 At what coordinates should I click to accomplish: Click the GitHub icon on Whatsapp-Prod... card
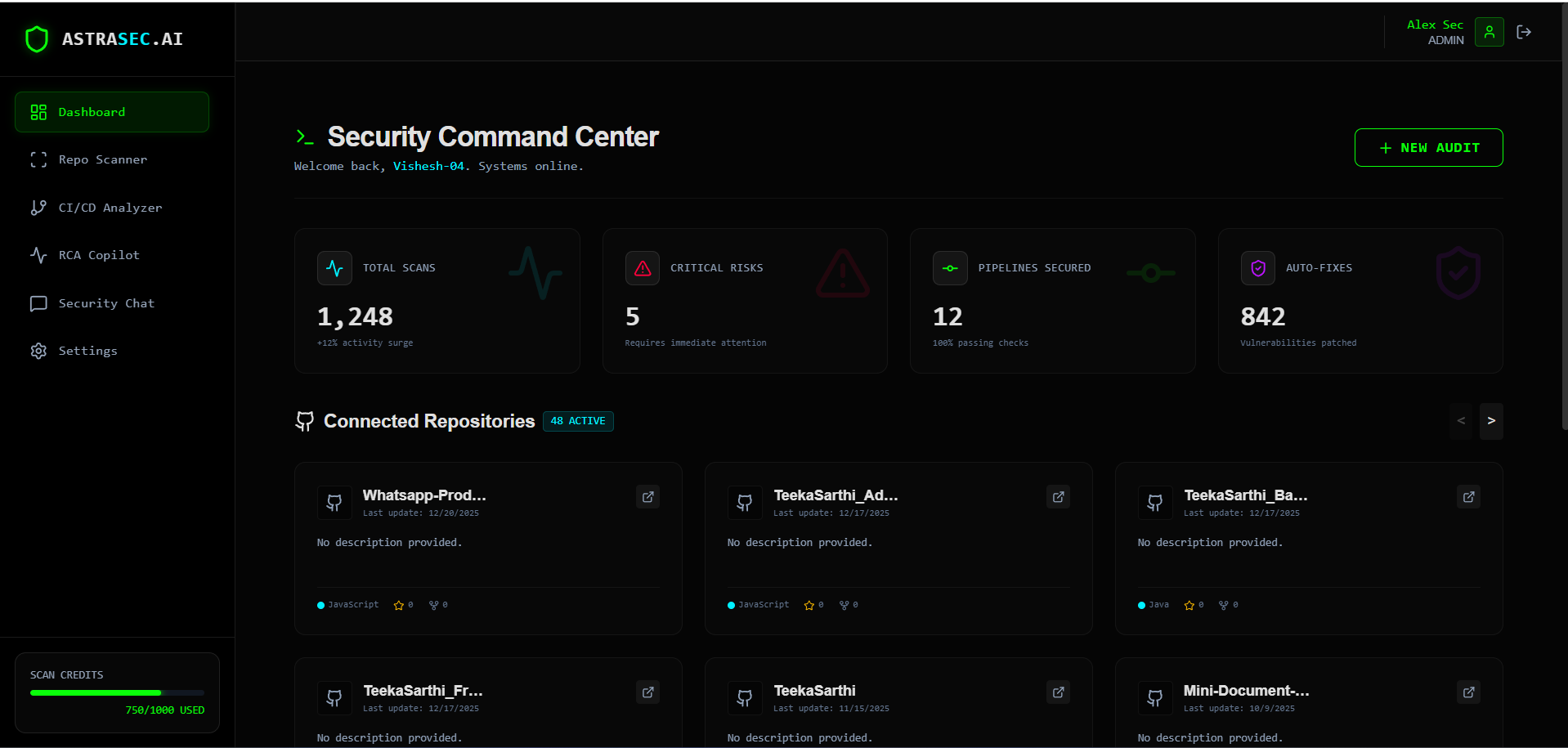(334, 503)
